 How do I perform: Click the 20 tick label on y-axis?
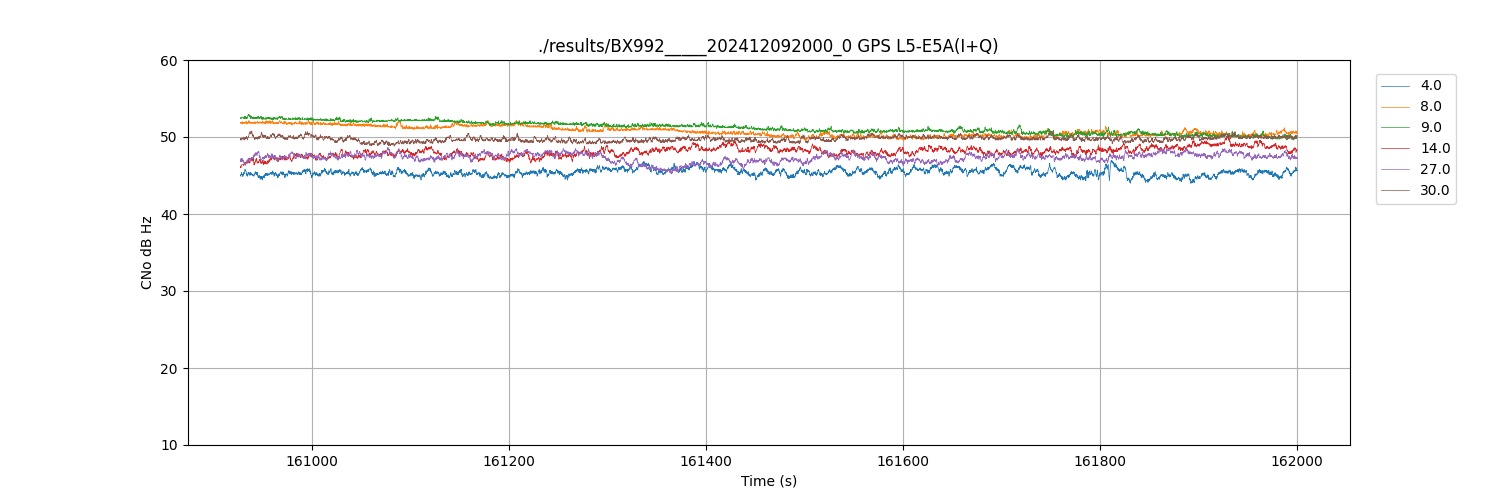tap(169, 369)
